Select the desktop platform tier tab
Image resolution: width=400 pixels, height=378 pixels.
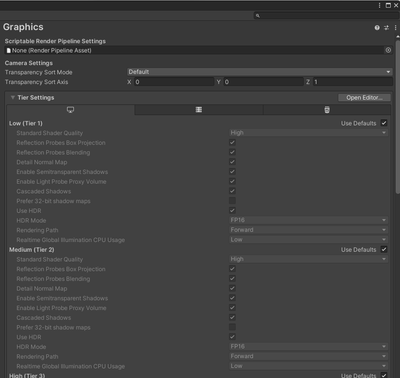[x=70, y=110]
